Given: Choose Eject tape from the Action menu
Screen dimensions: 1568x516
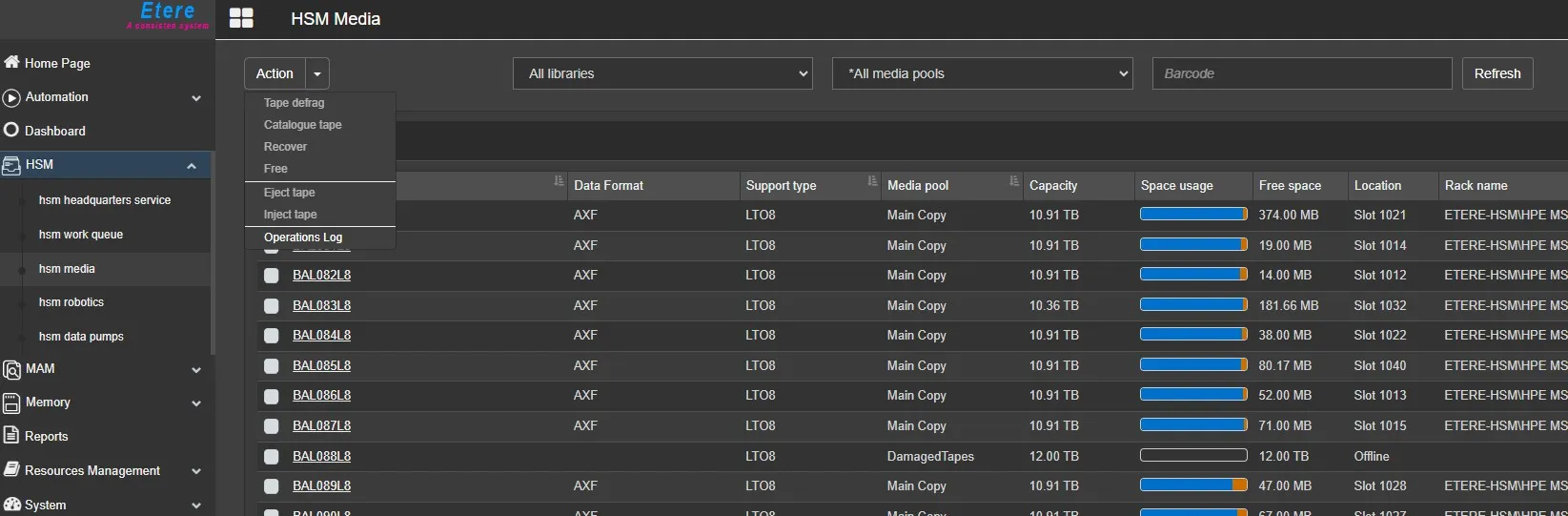Looking at the screenshot, I should (x=290, y=193).
